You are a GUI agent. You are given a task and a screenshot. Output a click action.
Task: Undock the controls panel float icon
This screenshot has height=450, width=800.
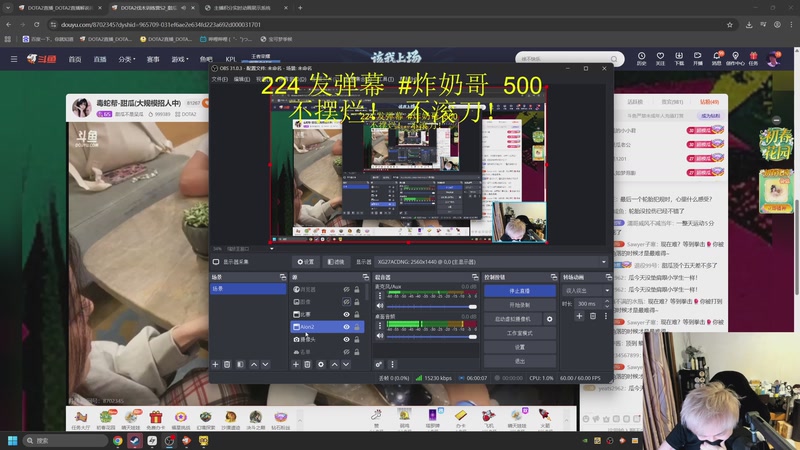(x=554, y=277)
